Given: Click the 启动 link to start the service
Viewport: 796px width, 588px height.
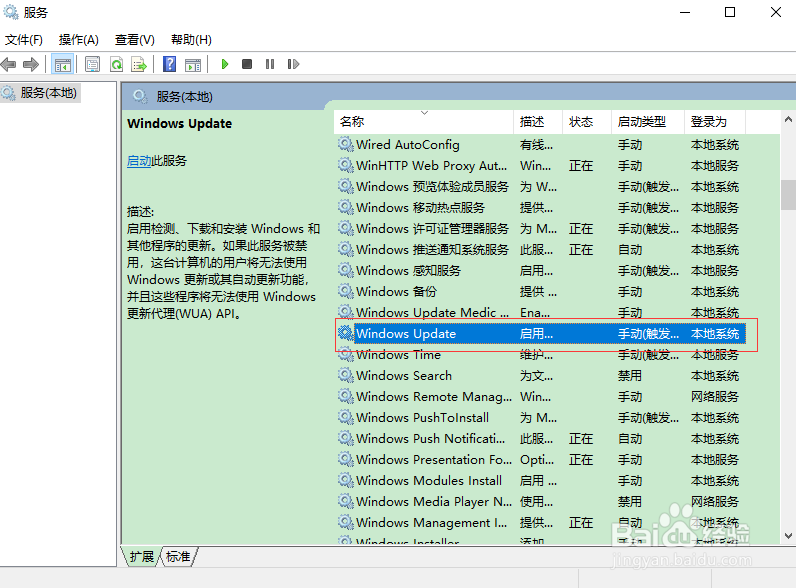Looking at the screenshot, I should [x=139, y=161].
